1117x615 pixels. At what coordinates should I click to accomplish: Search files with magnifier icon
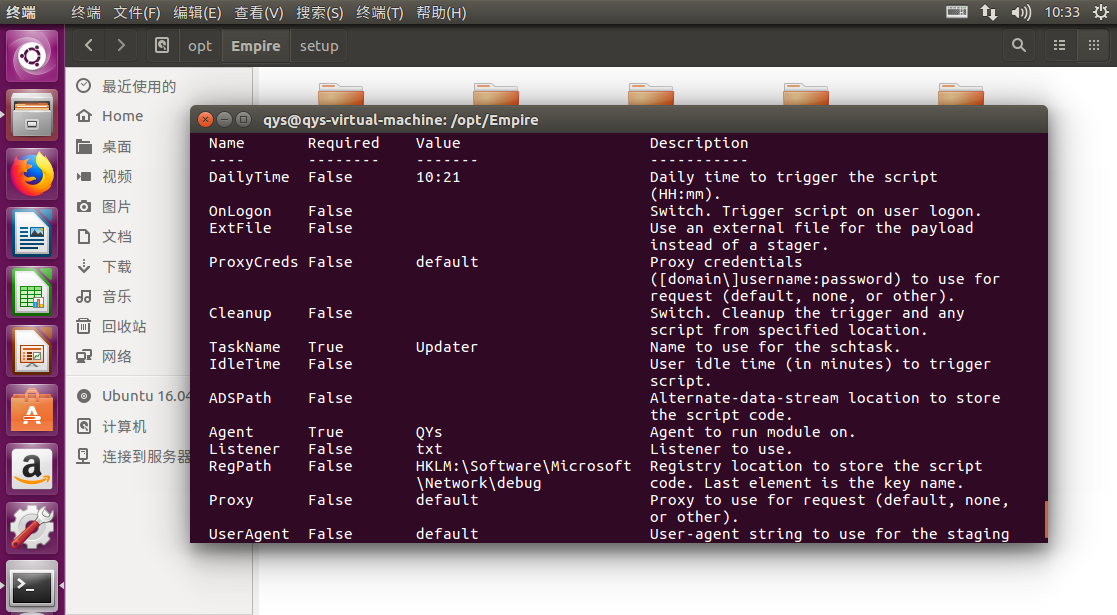coord(1019,46)
